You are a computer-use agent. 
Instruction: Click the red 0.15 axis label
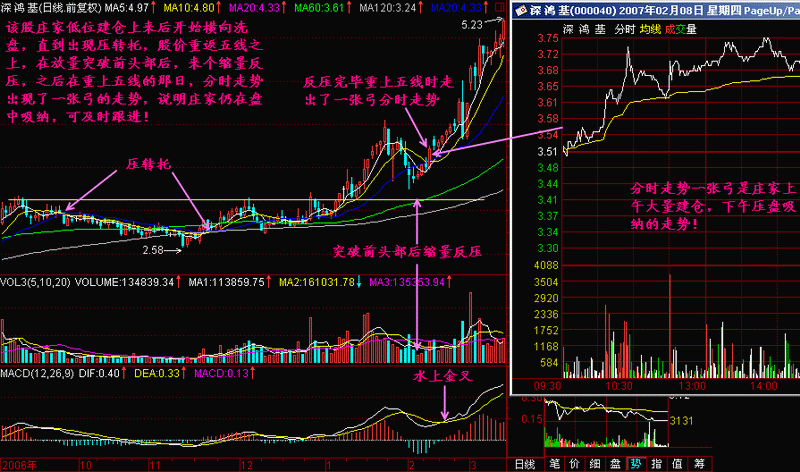pos(532,419)
